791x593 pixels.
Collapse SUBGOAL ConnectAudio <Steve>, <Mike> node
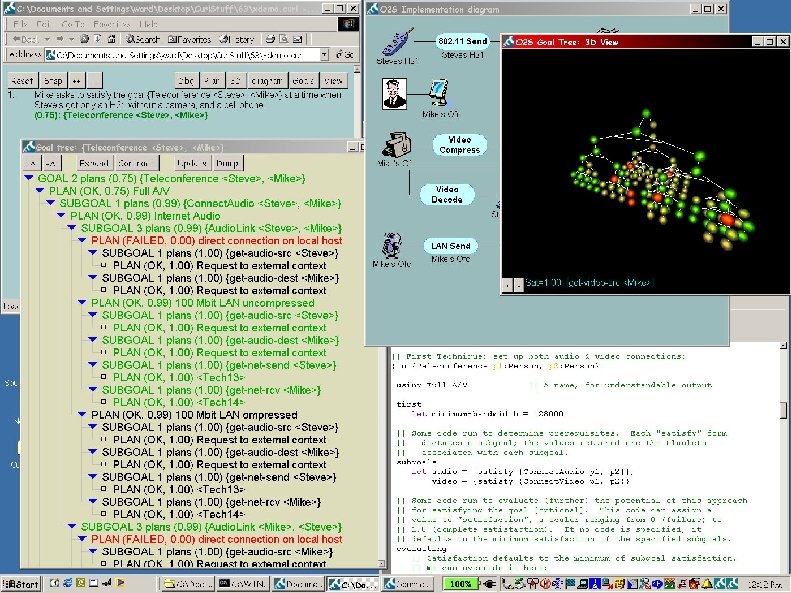50,203
